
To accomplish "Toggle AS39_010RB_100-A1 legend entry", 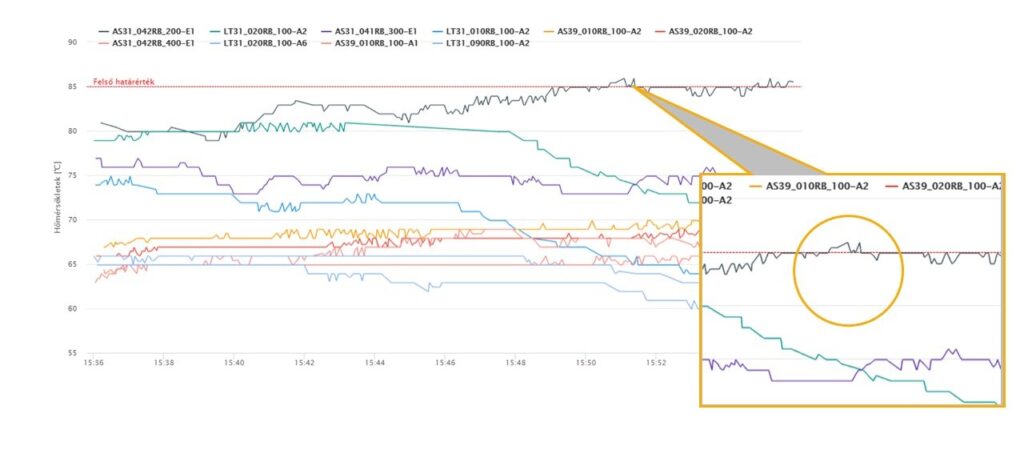I will click(368, 43).
